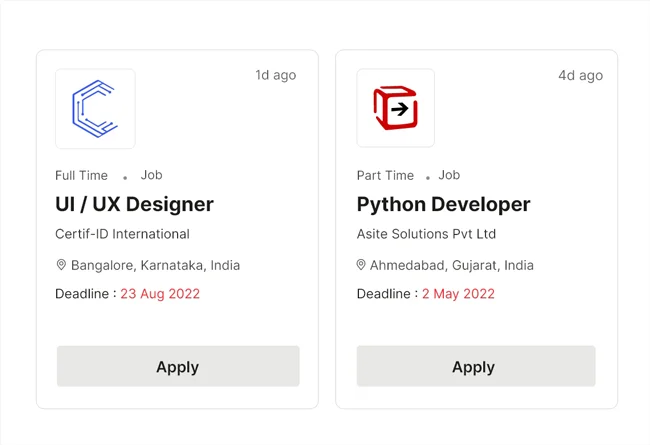This screenshot has width=650, height=445.
Task: Apply for the Python Developer job
Action: (x=475, y=366)
